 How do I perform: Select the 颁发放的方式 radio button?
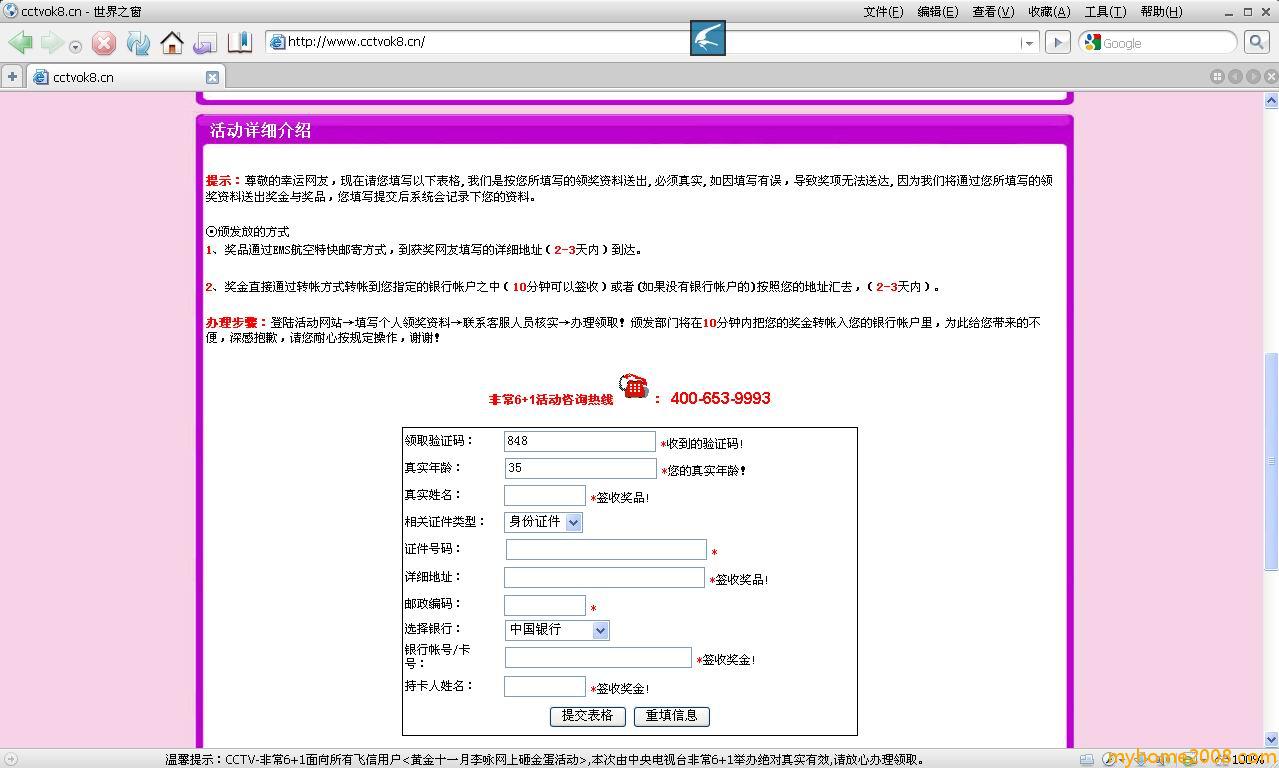[211, 231]
